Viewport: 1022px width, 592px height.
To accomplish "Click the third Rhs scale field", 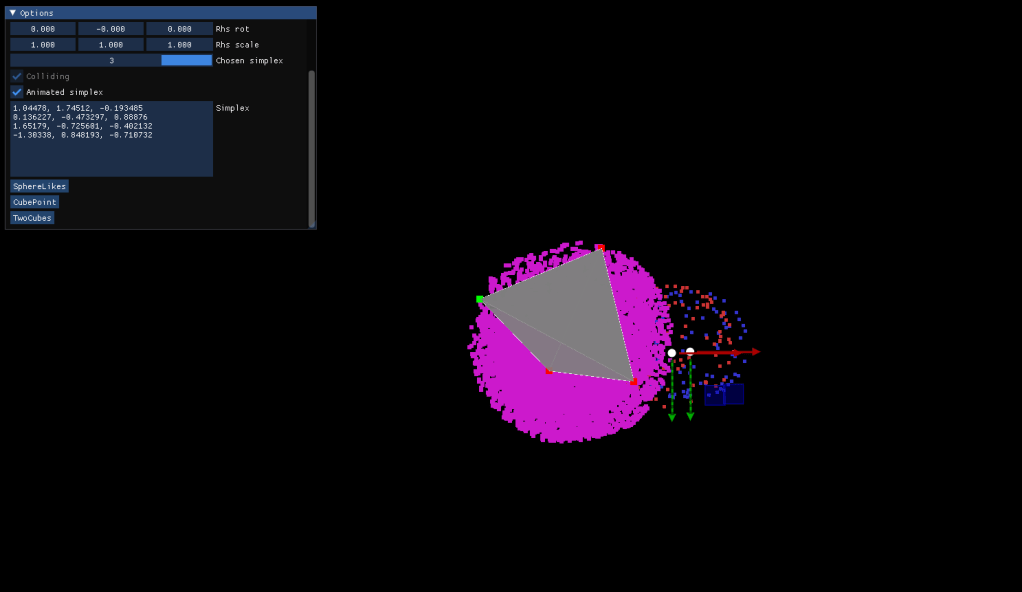I will (x=179, y=45).
